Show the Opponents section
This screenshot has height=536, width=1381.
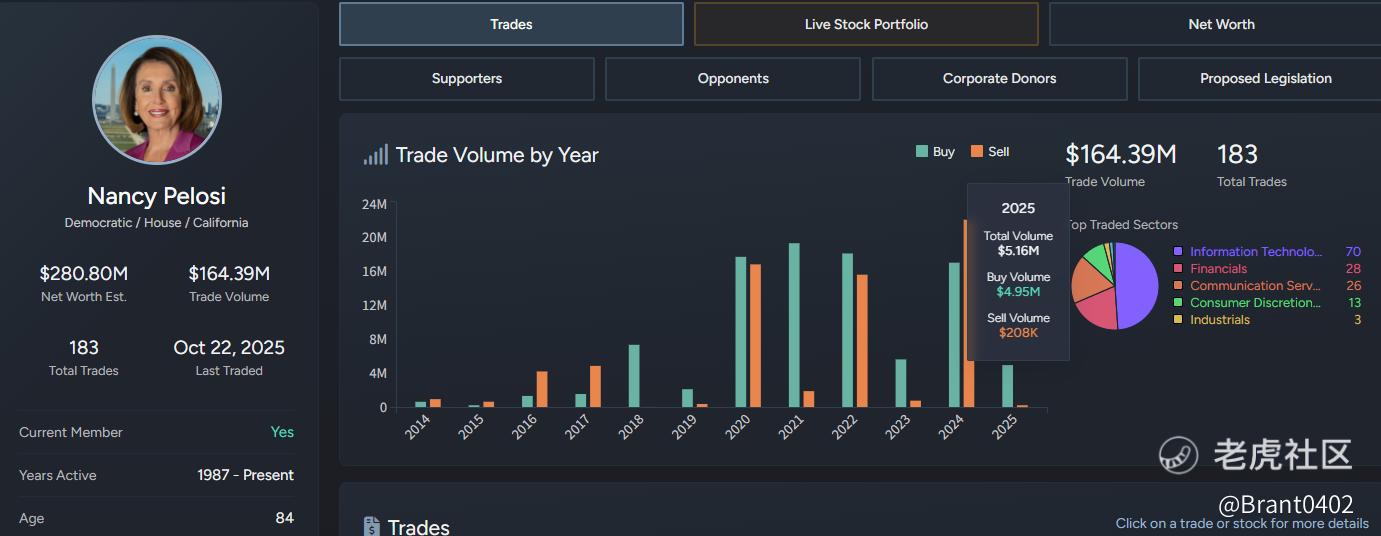(x=733, y=79)
